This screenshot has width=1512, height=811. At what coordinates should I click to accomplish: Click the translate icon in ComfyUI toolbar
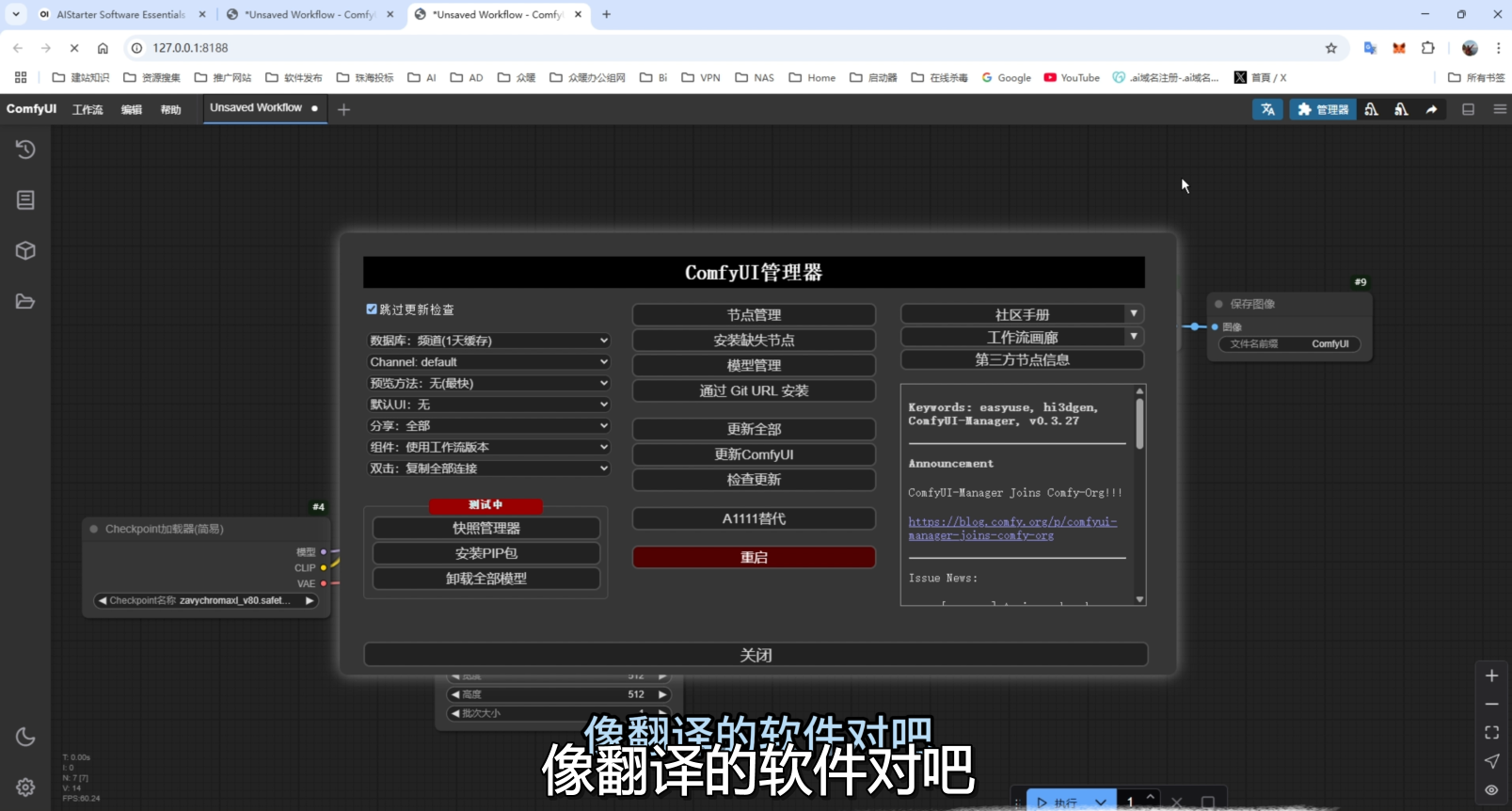pos(1267,109)
